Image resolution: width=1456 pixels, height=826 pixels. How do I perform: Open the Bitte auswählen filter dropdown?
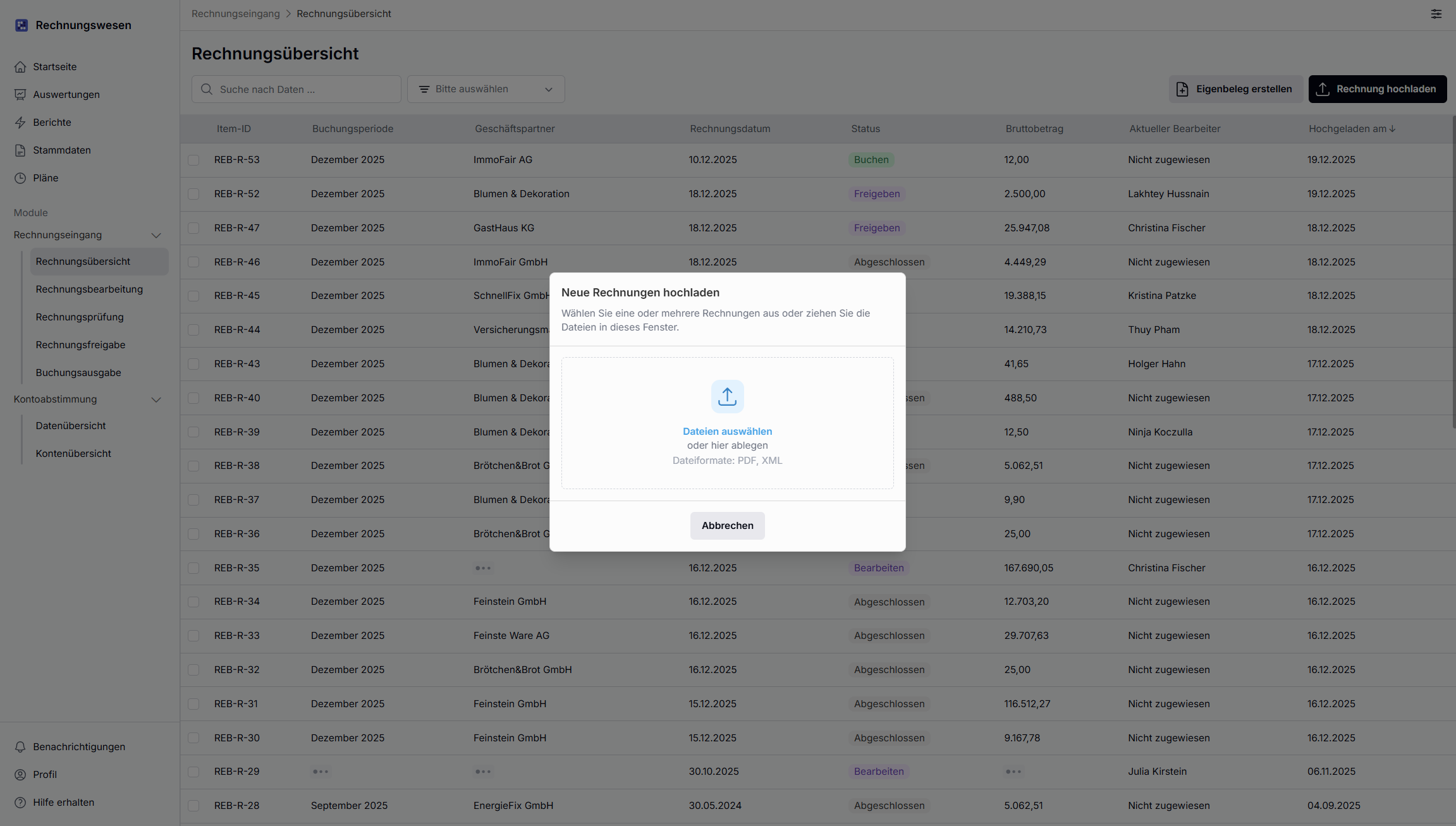(486, 89)
